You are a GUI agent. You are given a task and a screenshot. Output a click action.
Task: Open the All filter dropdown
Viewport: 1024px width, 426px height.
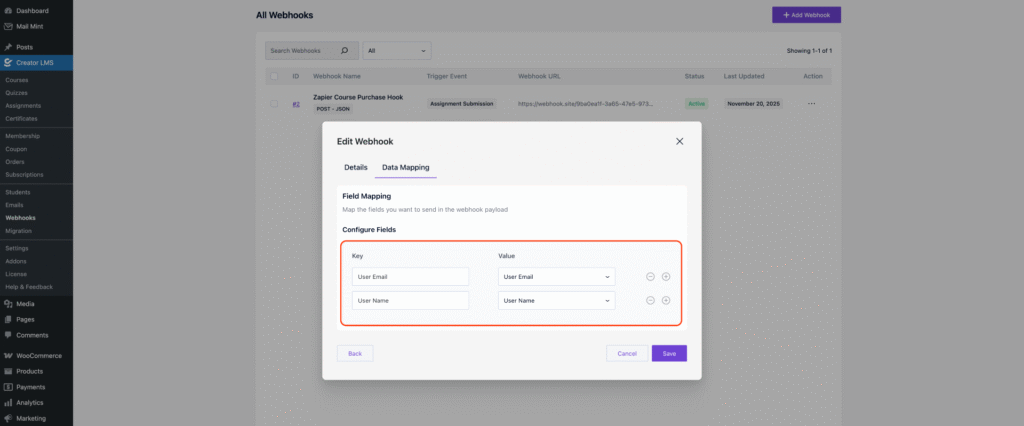coord(397,50)
